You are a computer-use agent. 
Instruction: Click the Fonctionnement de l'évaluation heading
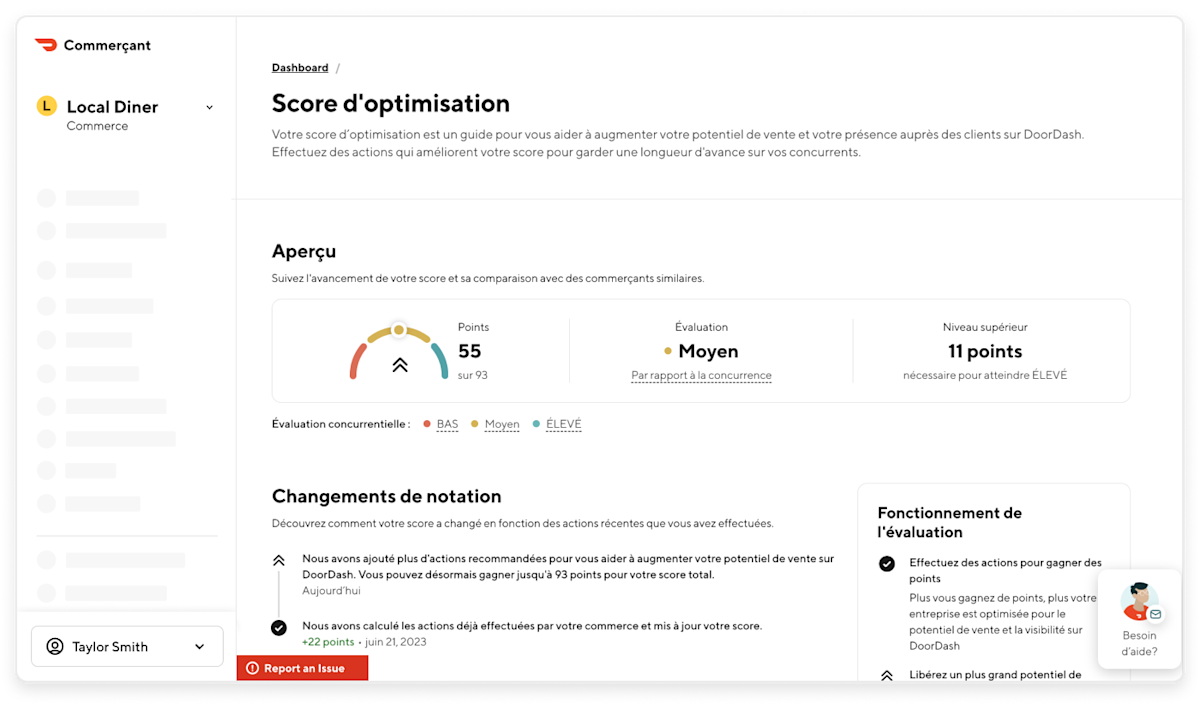click(950, 522)
